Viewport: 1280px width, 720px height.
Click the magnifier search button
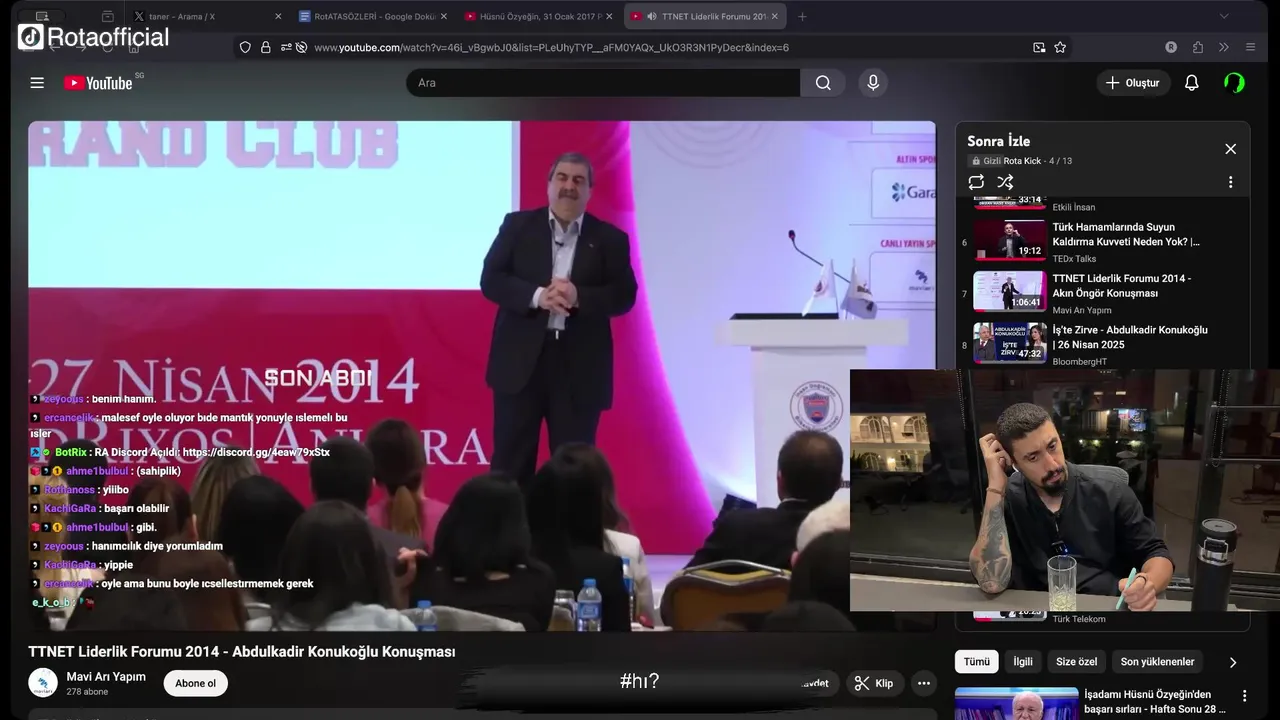823,83
